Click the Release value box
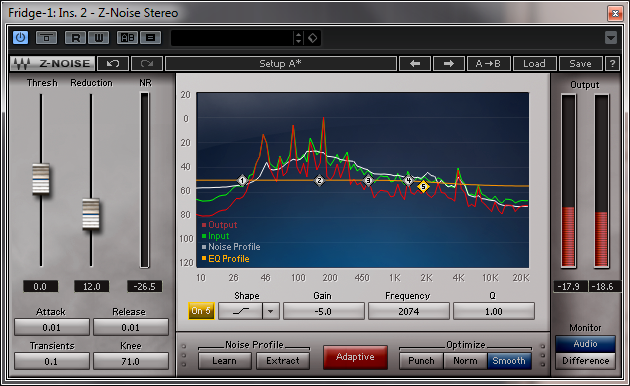The height and width of the screenshot is (386, 630). pos(131,327)
